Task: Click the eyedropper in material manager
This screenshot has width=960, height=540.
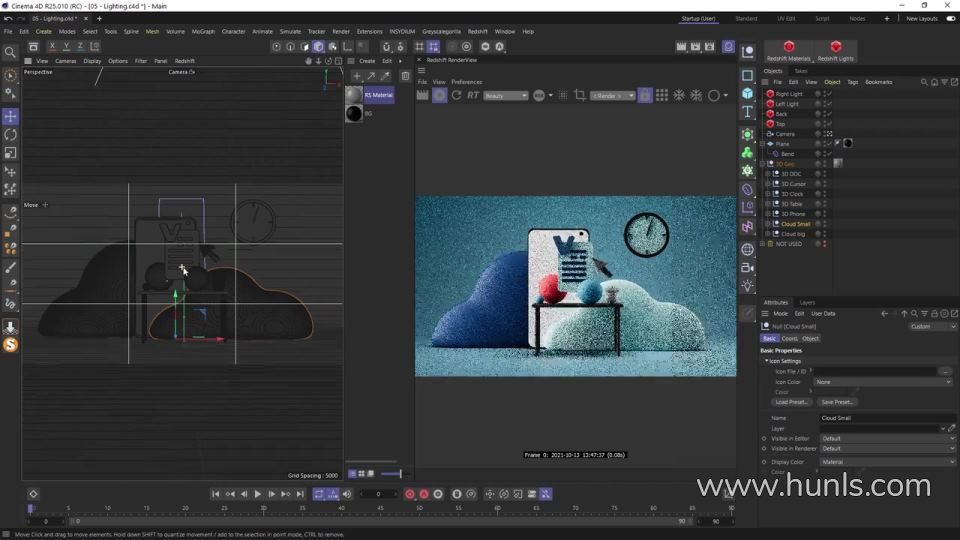Action: click(386, 76)
